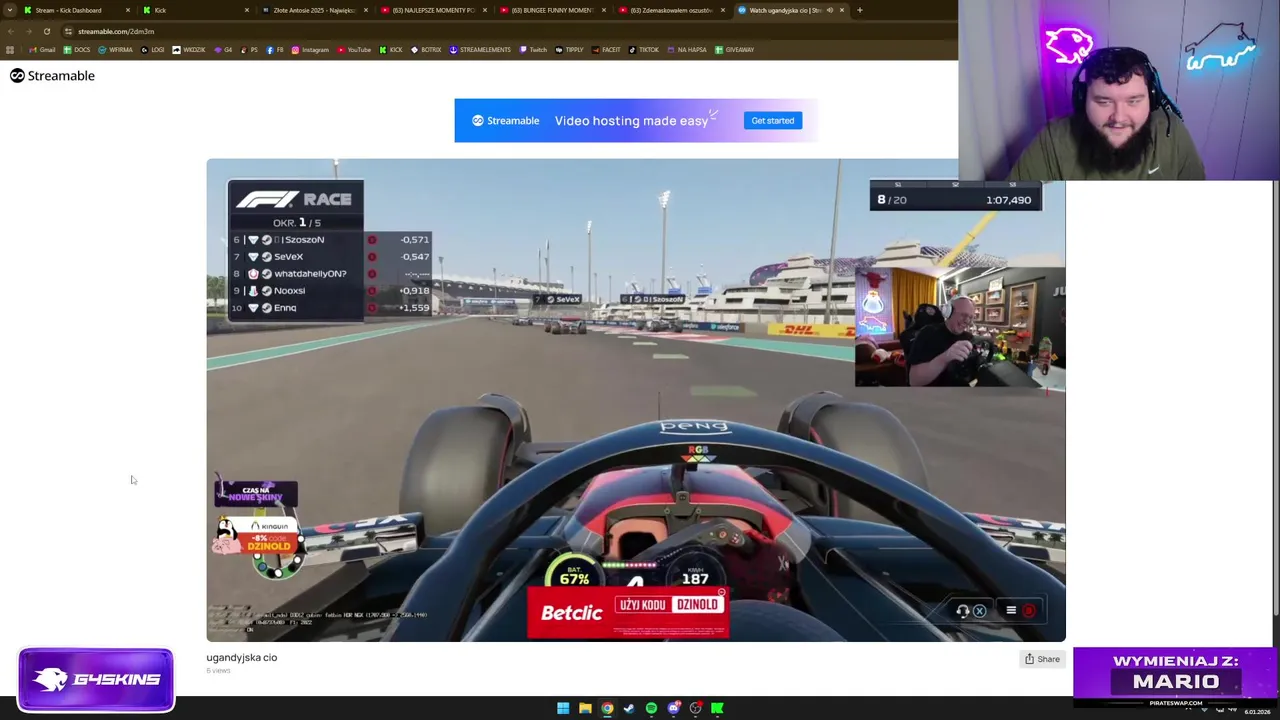The width and height of the screenshot is (1280, 720).
Task: Open Spotify from taskbar
Action: pyautogui.click(x=651, y=708)
